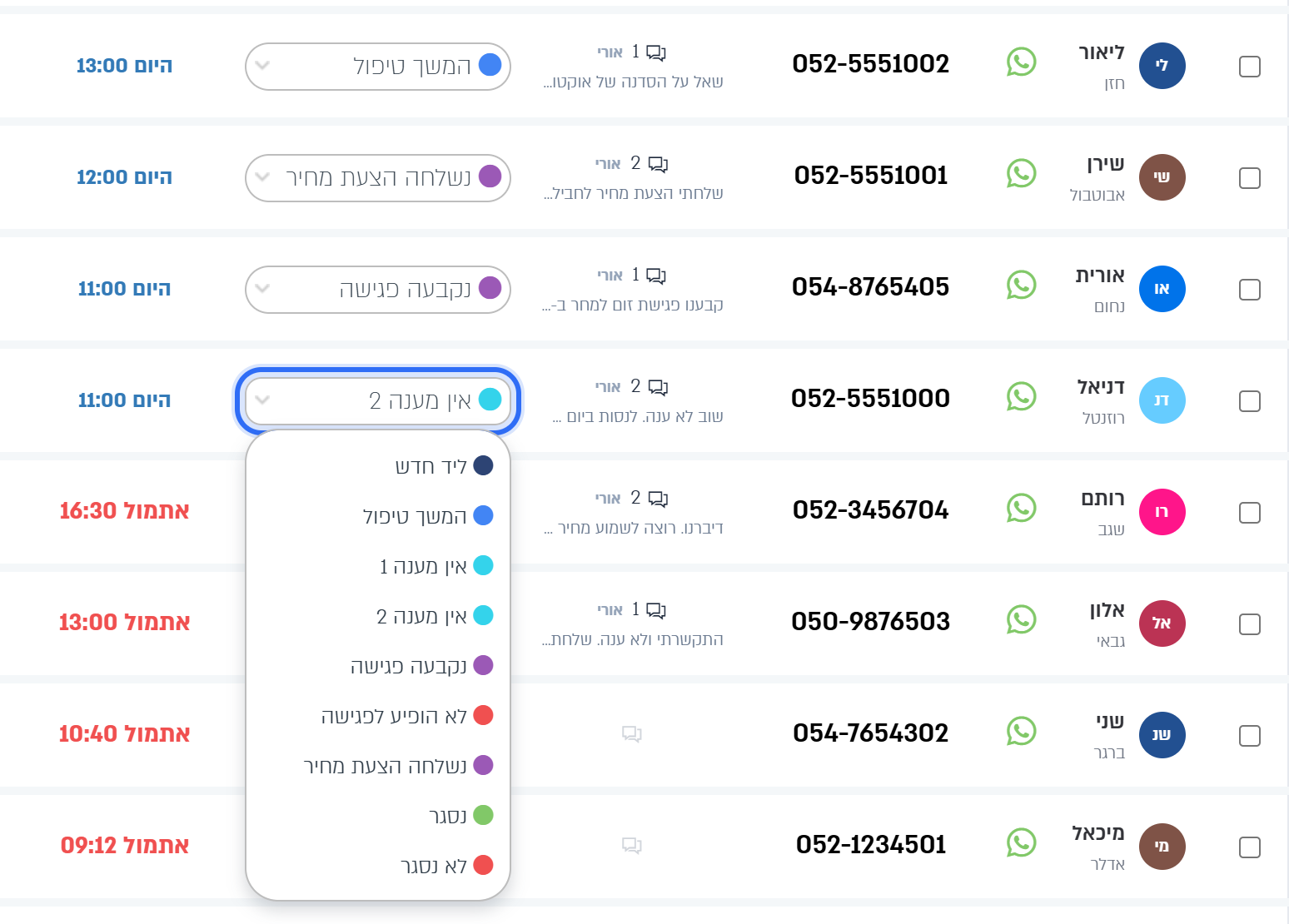Collapse the open אין מענה 2 dropdown

pyautogui.click(x=378, y=401)
